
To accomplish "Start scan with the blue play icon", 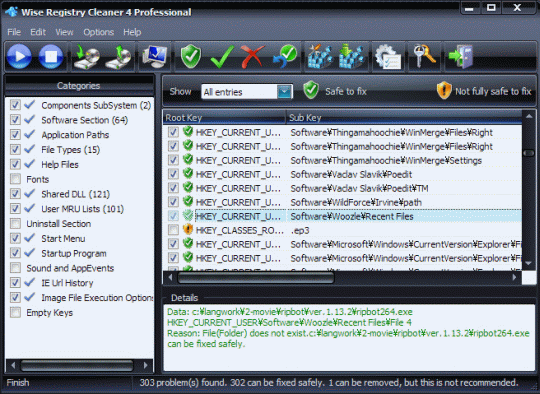I will coord(19,56).
